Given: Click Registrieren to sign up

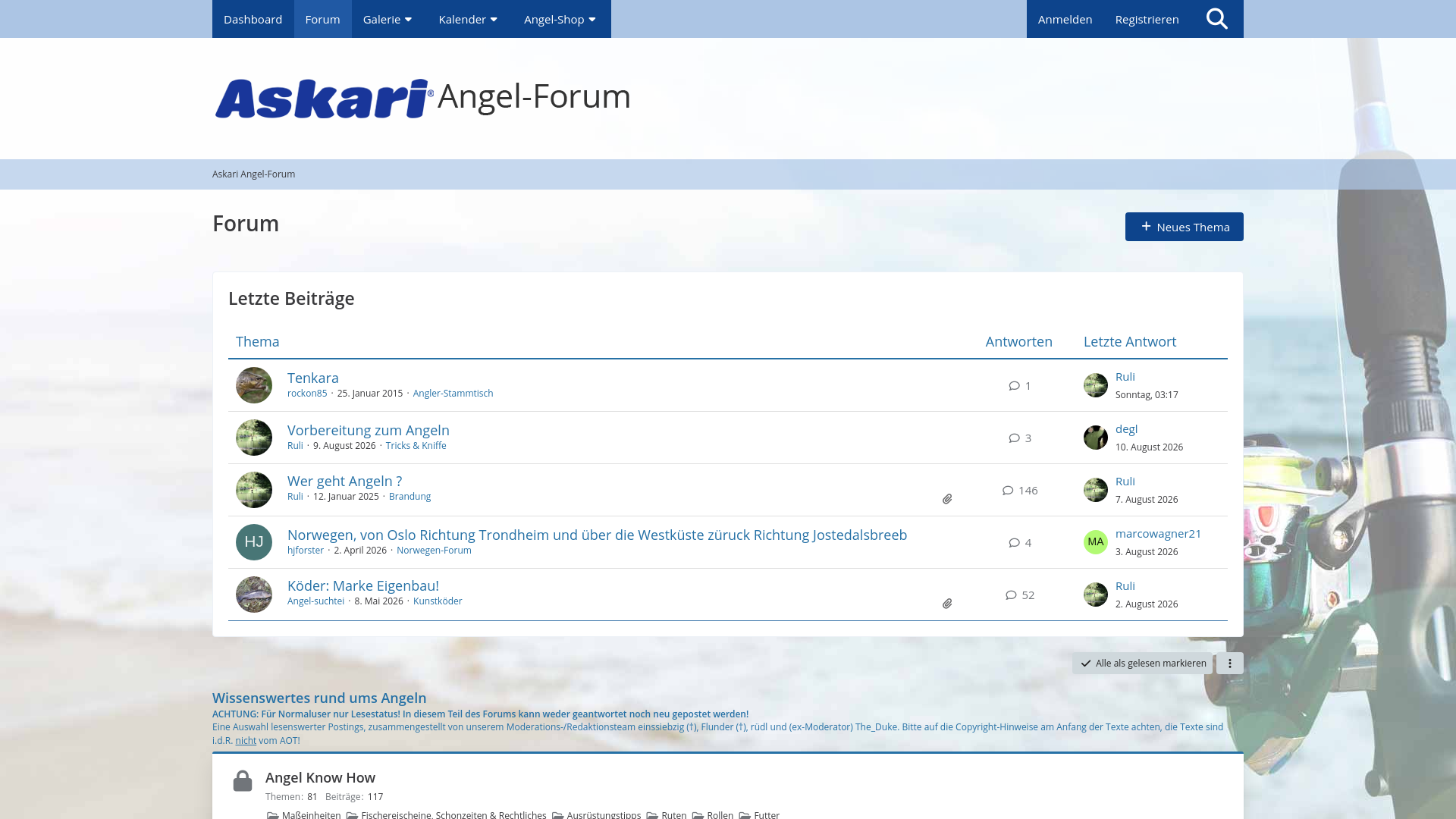Looking at the screenshot, I should 1147,19.
